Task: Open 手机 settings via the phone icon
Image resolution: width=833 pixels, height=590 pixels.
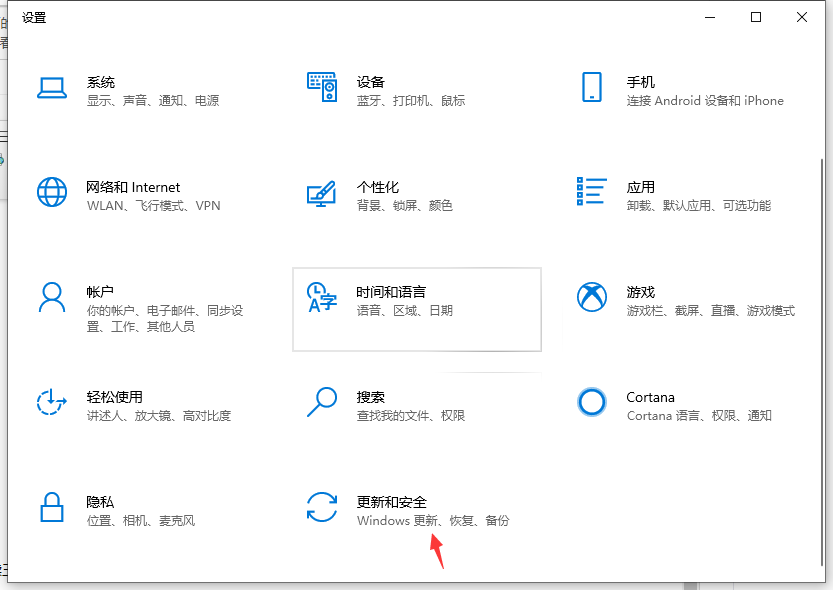Action: click(x=592, y=88)
